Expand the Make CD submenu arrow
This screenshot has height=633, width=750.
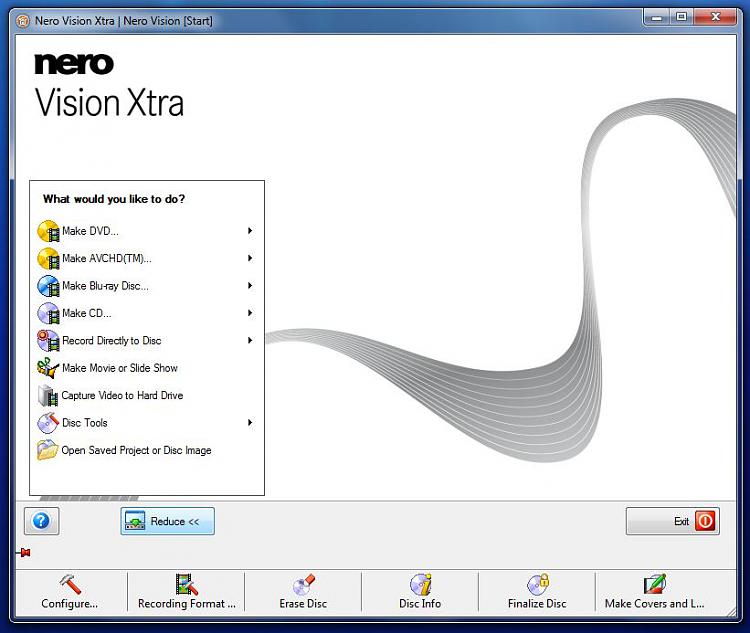pyautogui.click(x=250, y=313)
